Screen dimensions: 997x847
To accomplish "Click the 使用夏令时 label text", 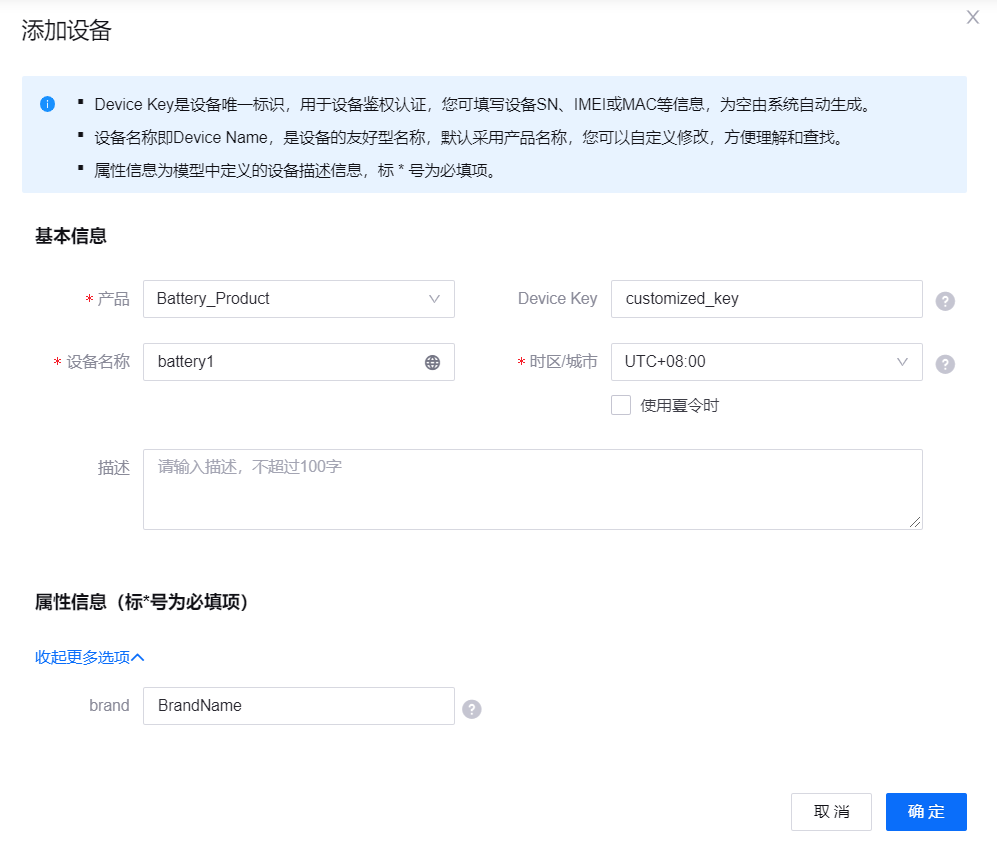I will [679, 405].
